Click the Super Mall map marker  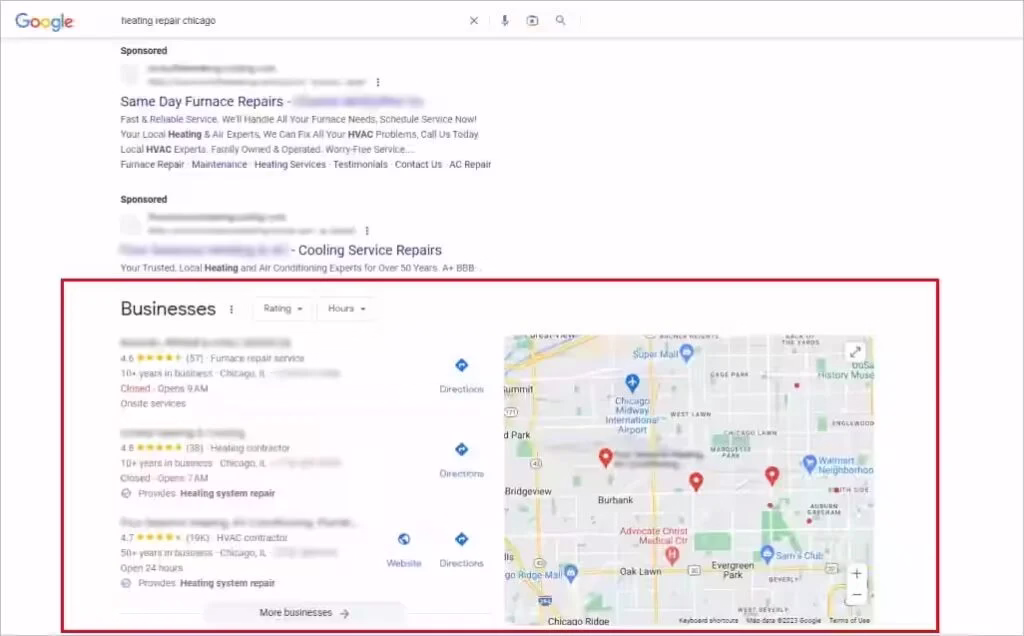click(x=686, y=353)
